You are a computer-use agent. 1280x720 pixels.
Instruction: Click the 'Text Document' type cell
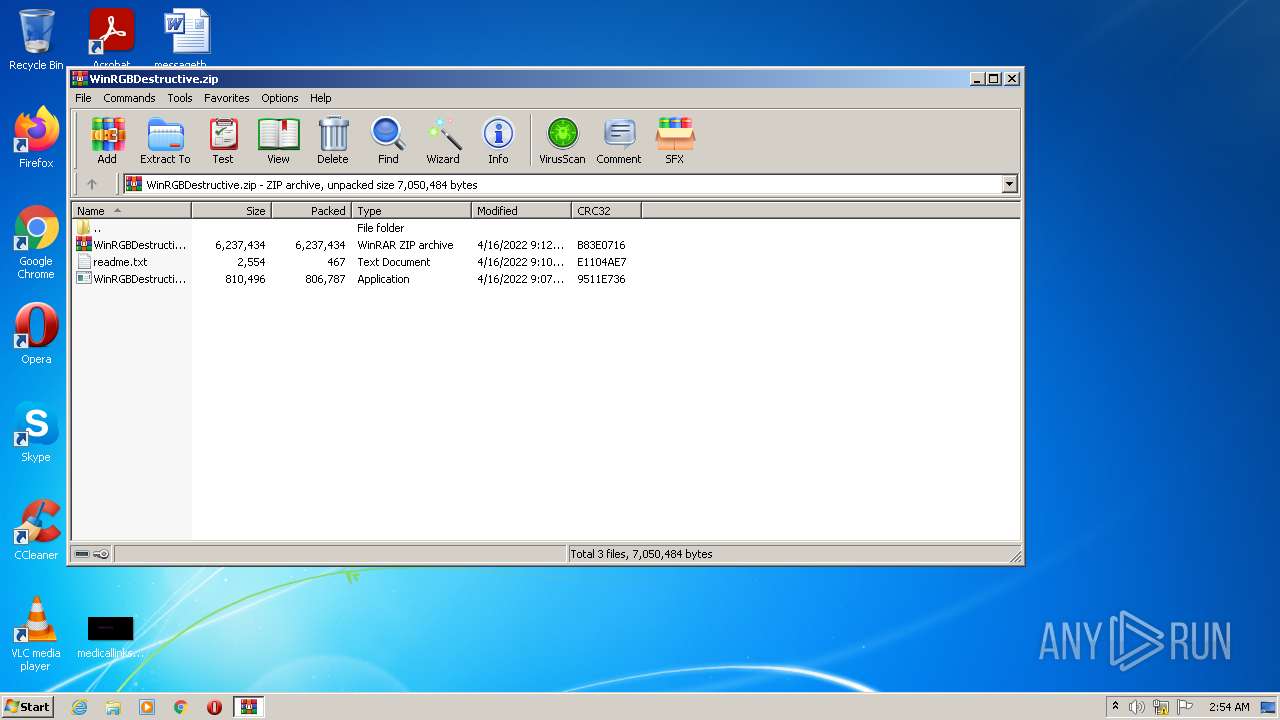(394, 262)
